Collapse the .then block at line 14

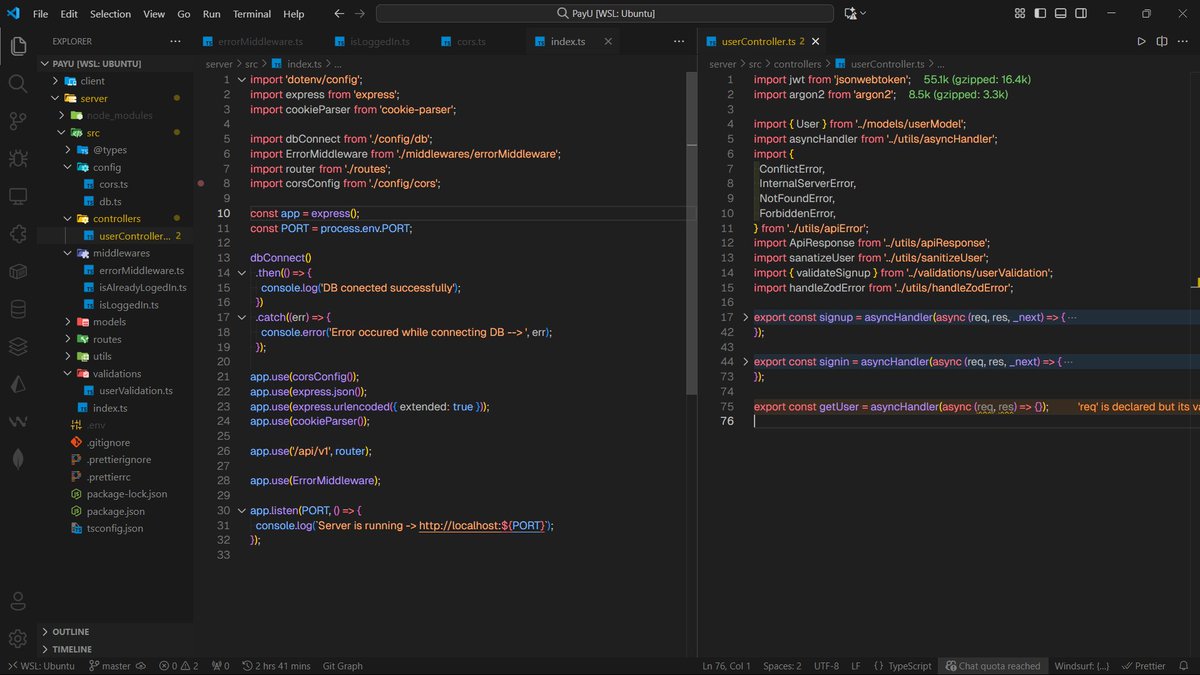(x=241, y=273)
